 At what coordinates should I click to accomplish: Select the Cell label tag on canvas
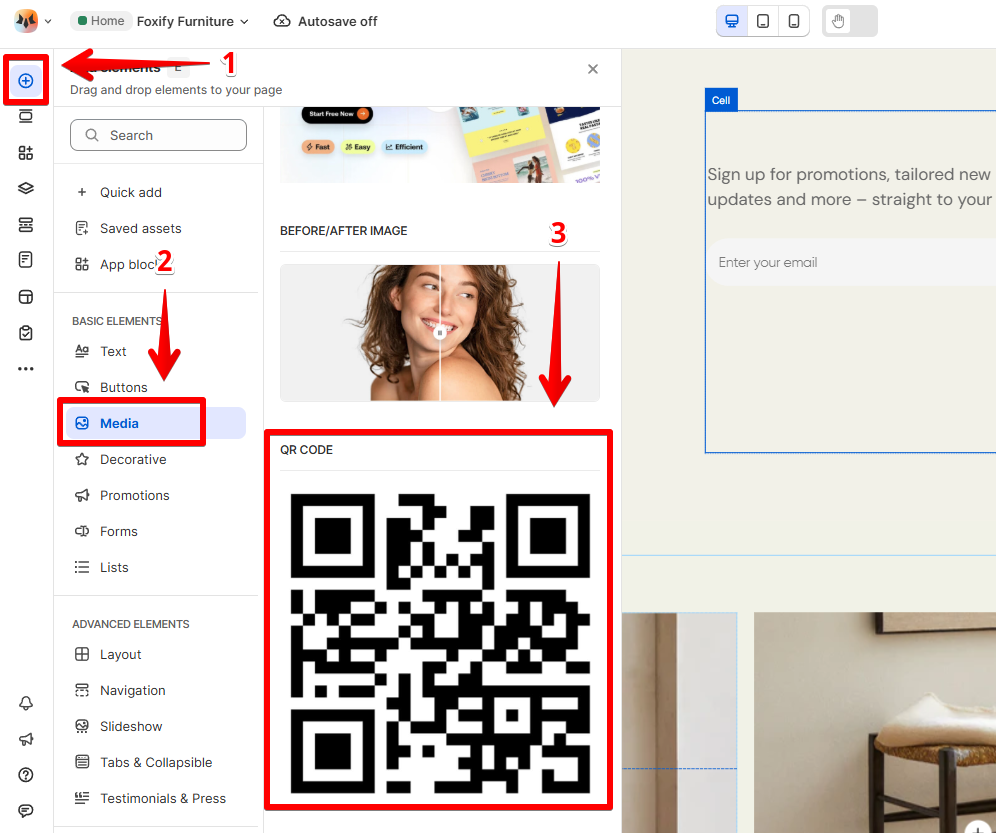[x=721, y=100]
